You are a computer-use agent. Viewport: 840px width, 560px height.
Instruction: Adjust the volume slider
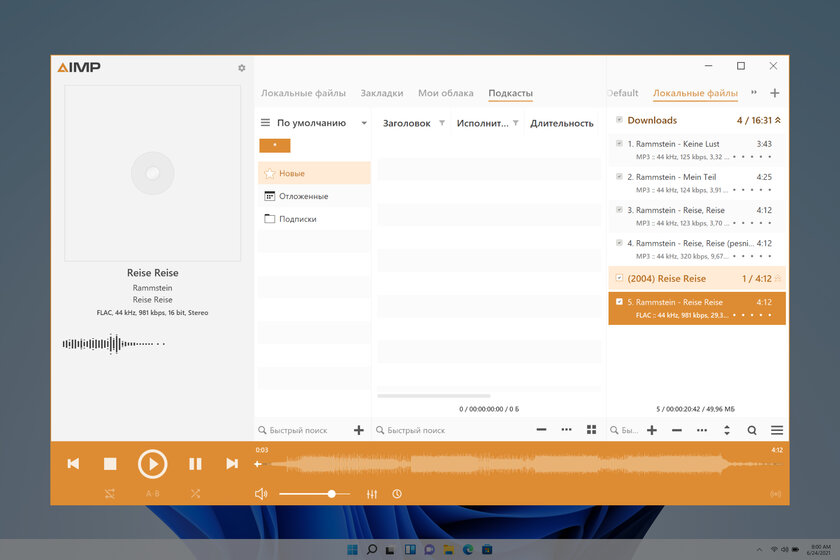pyautogui.click(x=314, y=494)
